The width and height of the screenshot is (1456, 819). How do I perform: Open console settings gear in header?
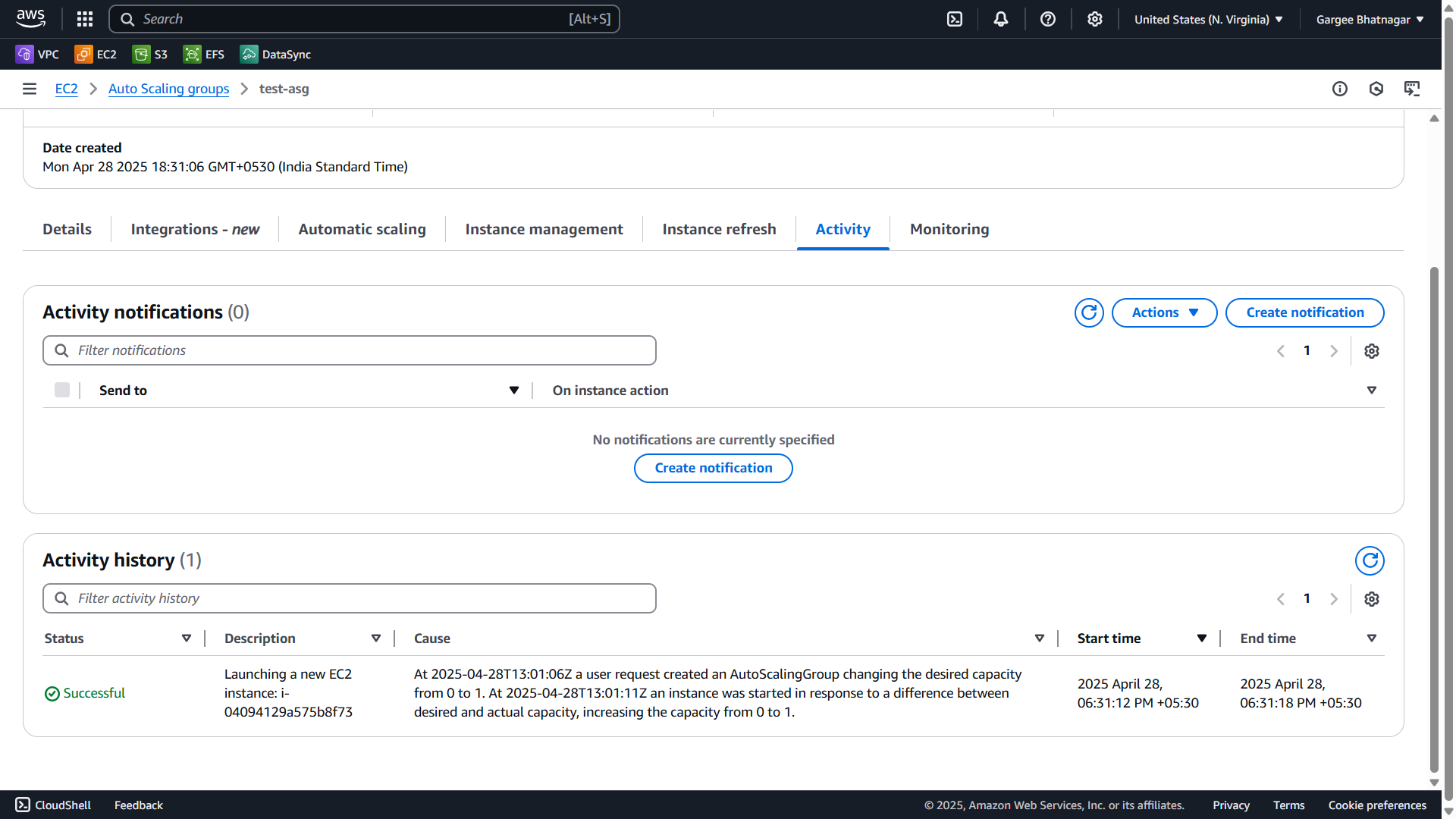click(x=1094, y=19)
